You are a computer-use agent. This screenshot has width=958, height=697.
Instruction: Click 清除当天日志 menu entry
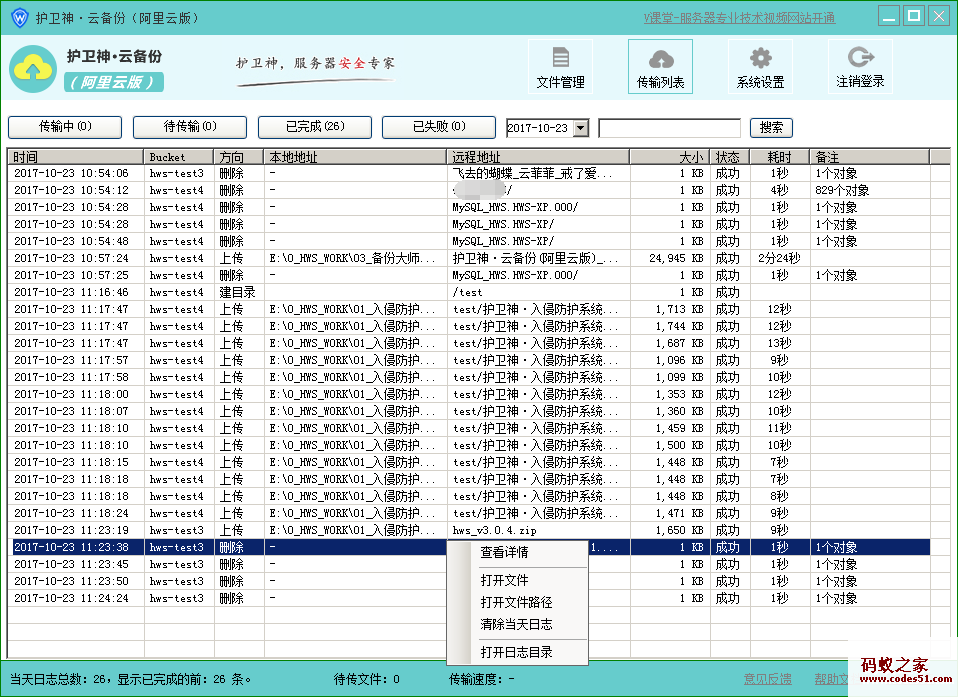click(x=516, y=624)
